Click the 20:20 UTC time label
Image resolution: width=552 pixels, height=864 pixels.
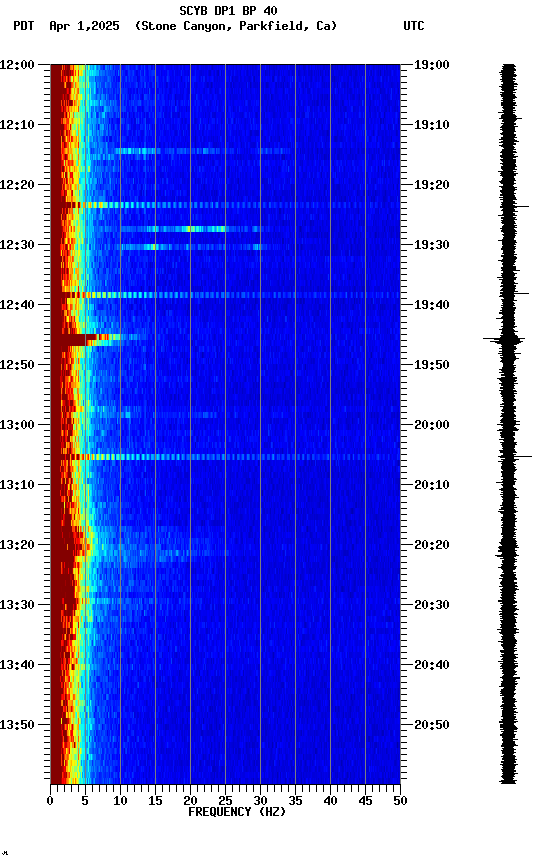pyautogui.click(x=432, y=545)
